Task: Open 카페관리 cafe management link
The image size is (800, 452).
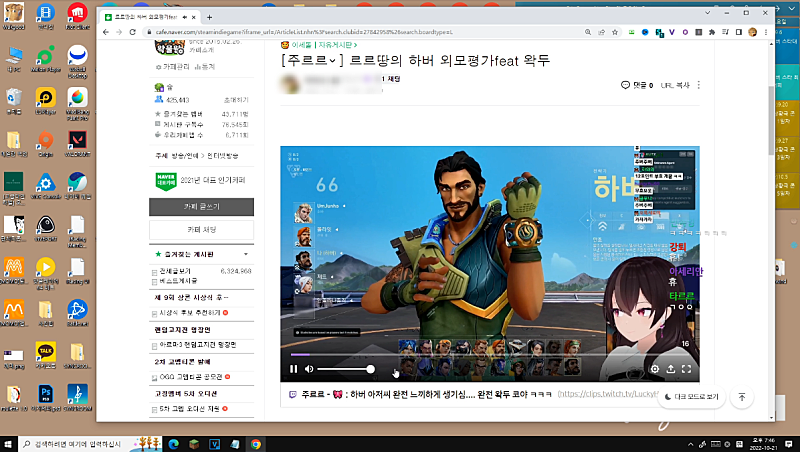Action: (173, 67)
